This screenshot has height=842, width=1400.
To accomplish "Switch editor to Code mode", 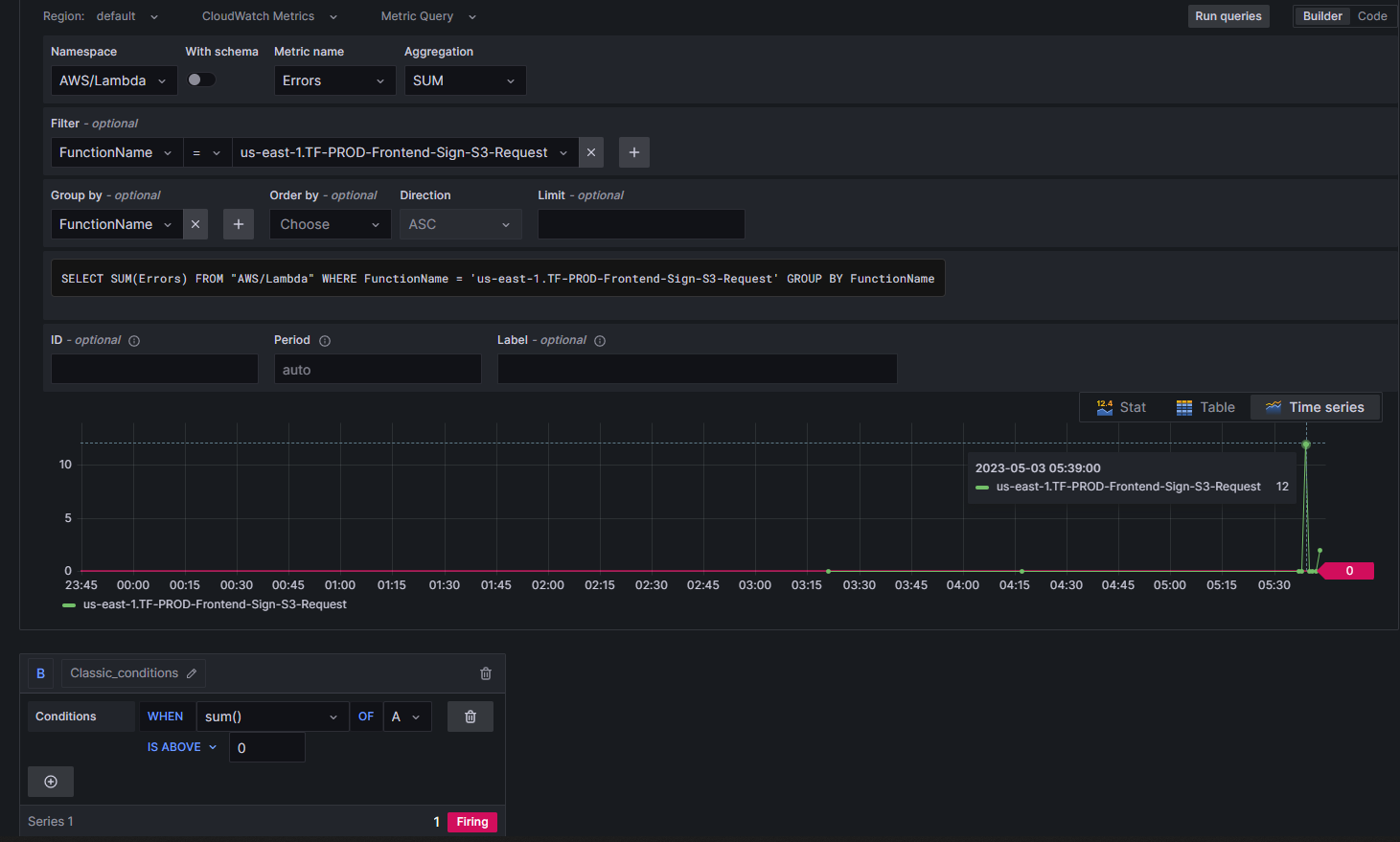I will [1372, 15].
